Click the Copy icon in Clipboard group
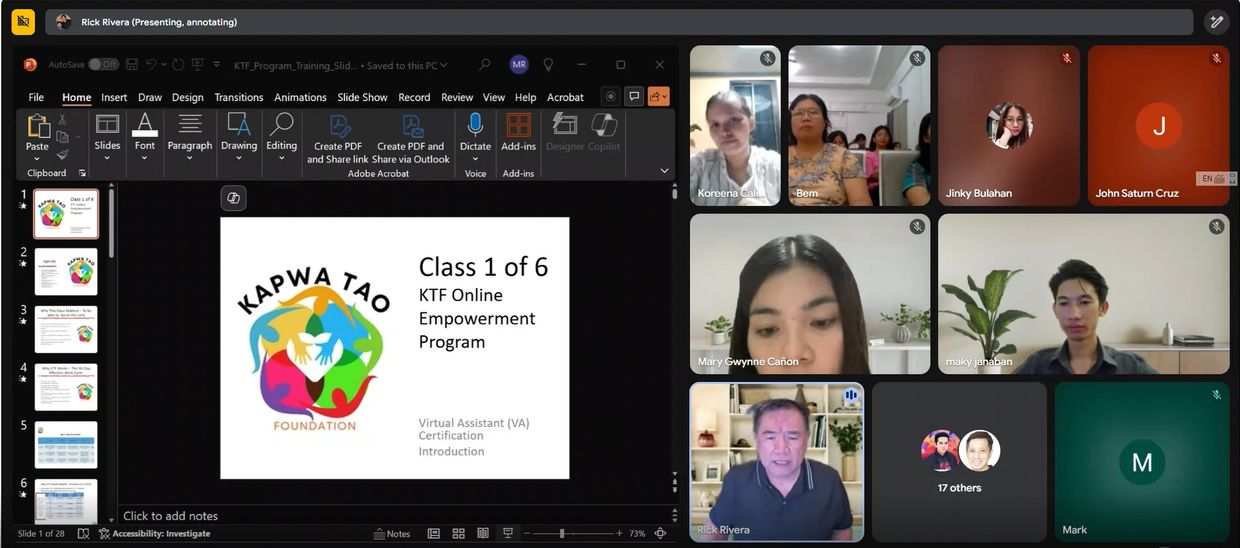This screenshot has height=548, width=1240. point(62,137)
